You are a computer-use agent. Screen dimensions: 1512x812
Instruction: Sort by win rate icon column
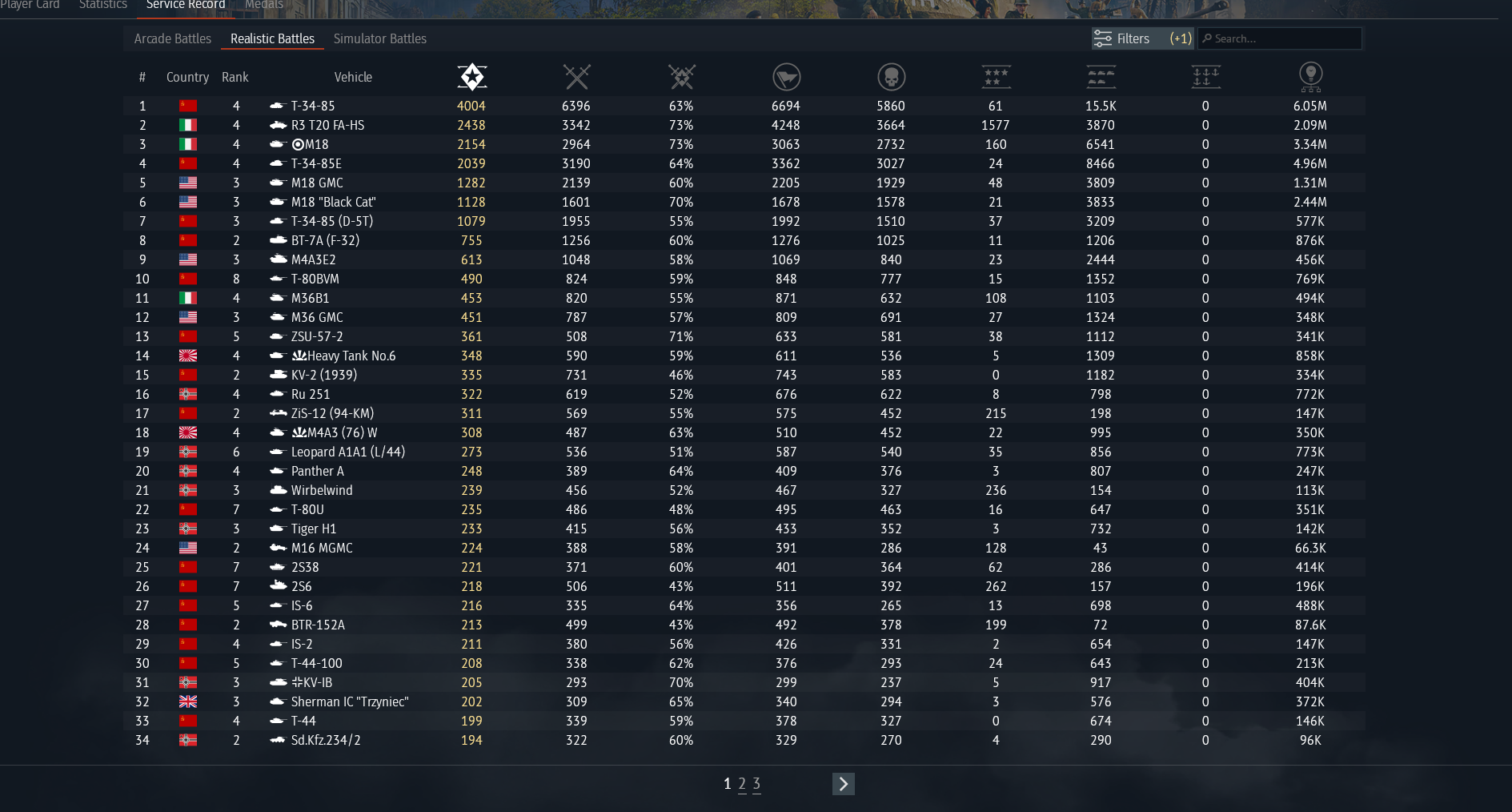682,77
